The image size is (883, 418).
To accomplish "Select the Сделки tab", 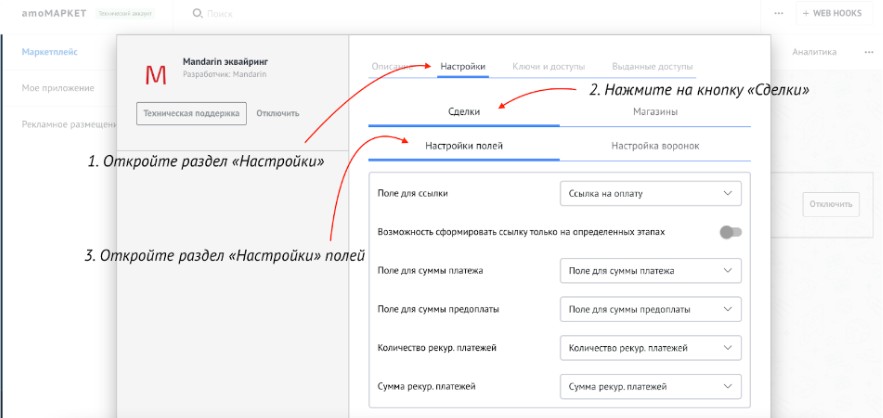I will point(464,112).
